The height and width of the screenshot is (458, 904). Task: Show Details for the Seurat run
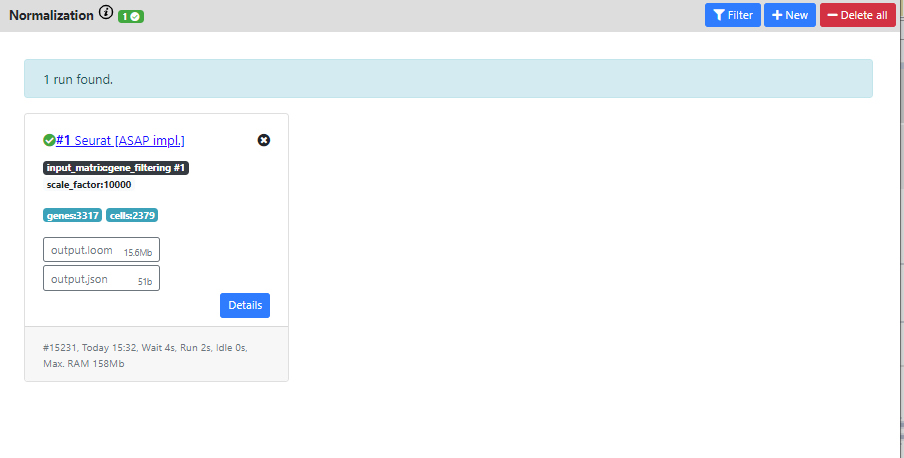click(244, 305)
